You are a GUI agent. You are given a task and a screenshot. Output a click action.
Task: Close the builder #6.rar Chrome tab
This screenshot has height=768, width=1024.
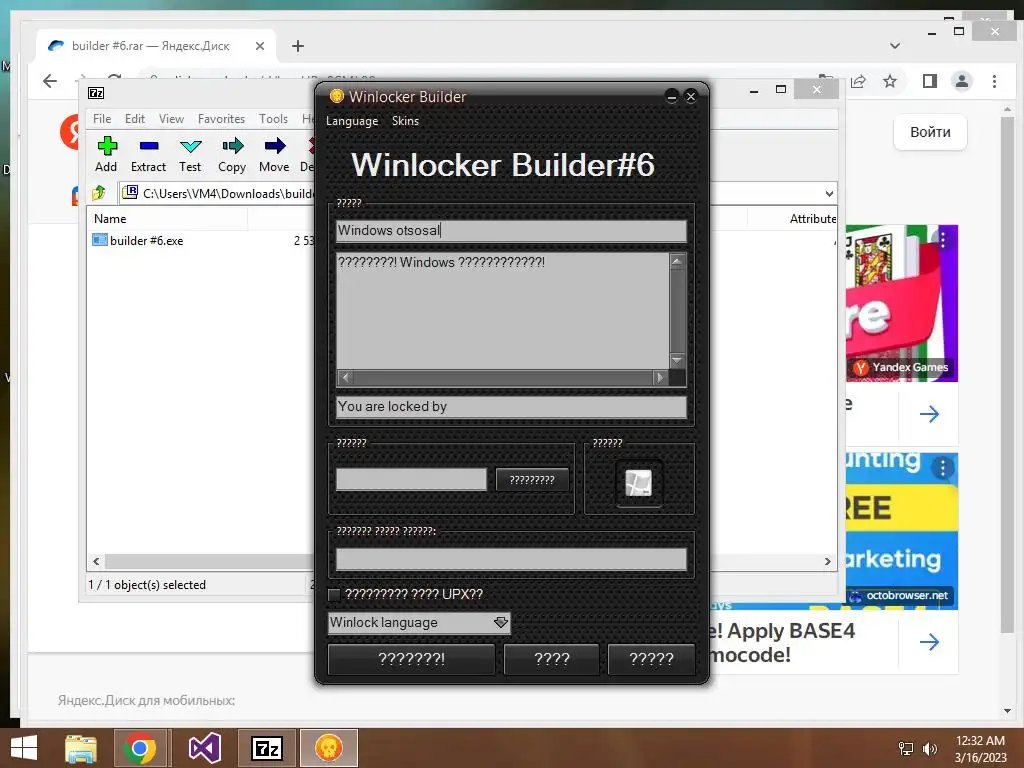[260, 46]
